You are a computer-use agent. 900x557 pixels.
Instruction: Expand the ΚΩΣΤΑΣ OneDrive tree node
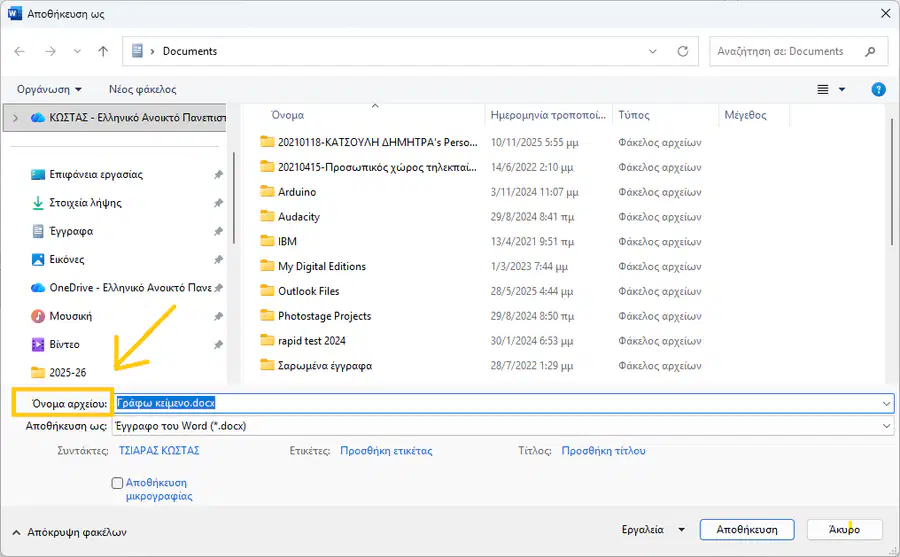[15, 118]
